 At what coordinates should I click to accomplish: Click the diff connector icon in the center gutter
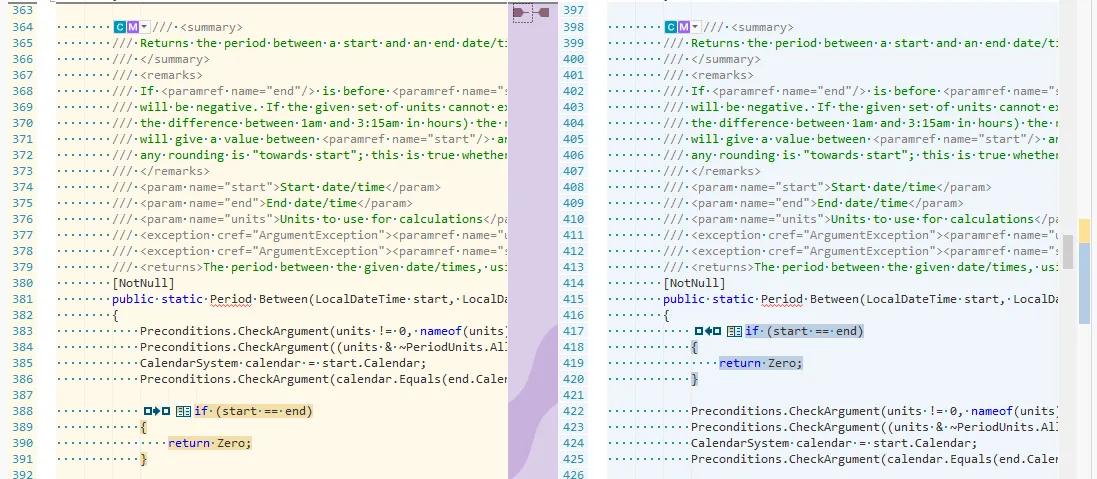click(x=532, y=12)
